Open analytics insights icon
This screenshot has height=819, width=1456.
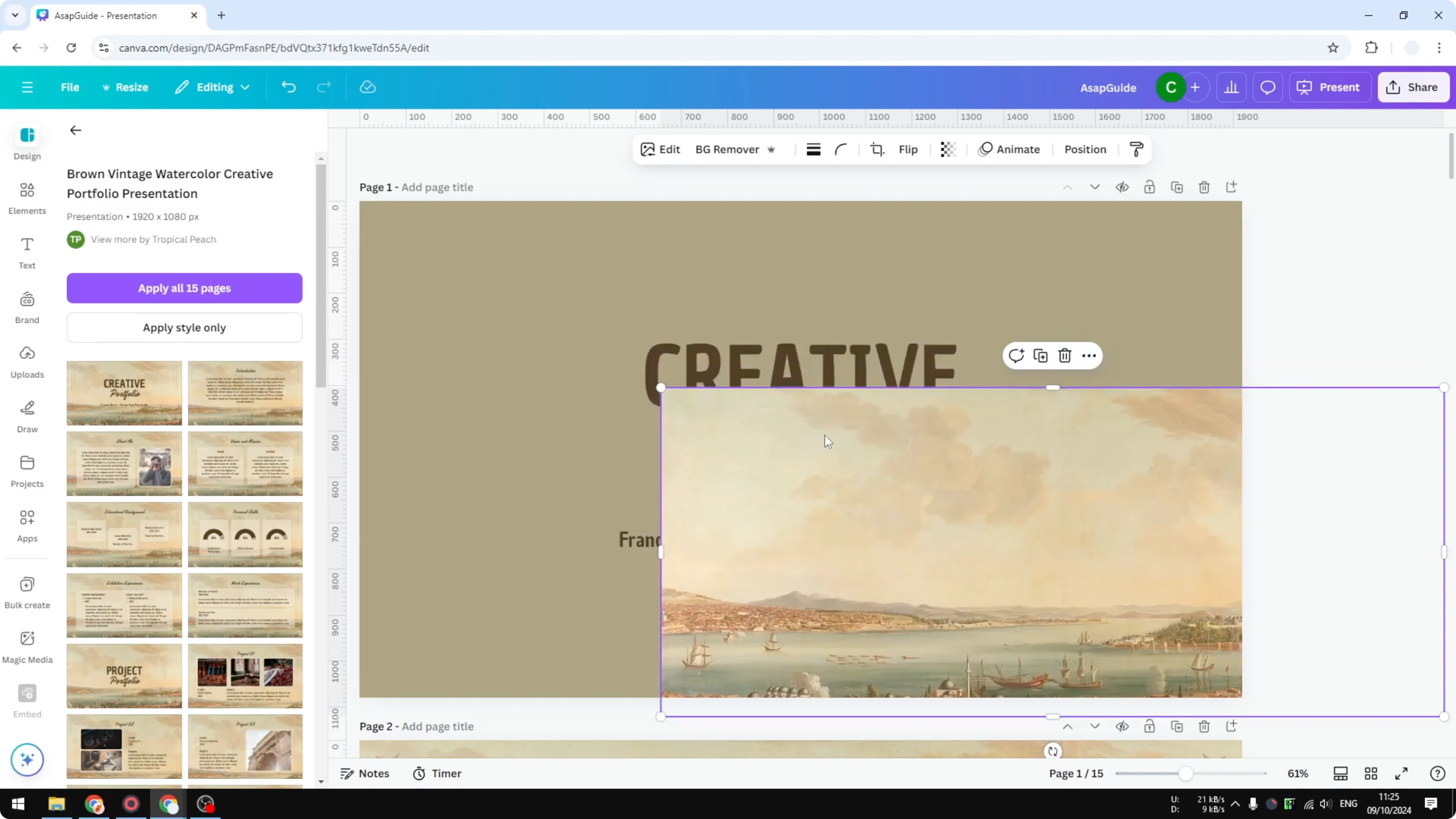(x=1232, y=87)
